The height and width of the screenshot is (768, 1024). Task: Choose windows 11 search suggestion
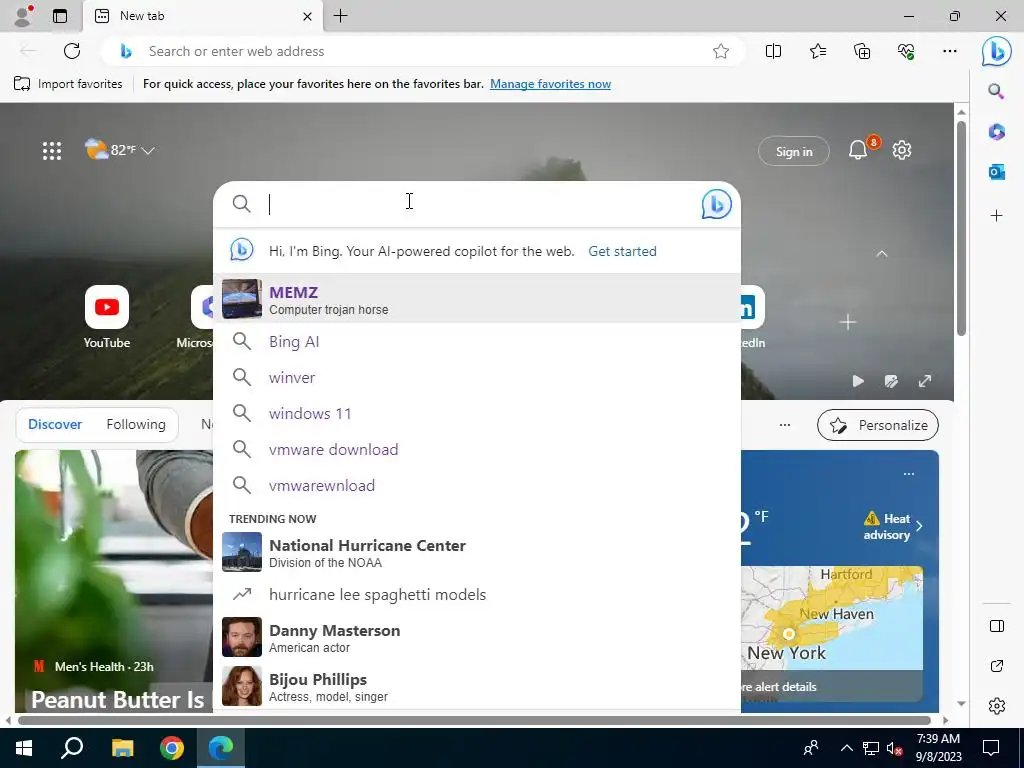click(x=477, y=413)
